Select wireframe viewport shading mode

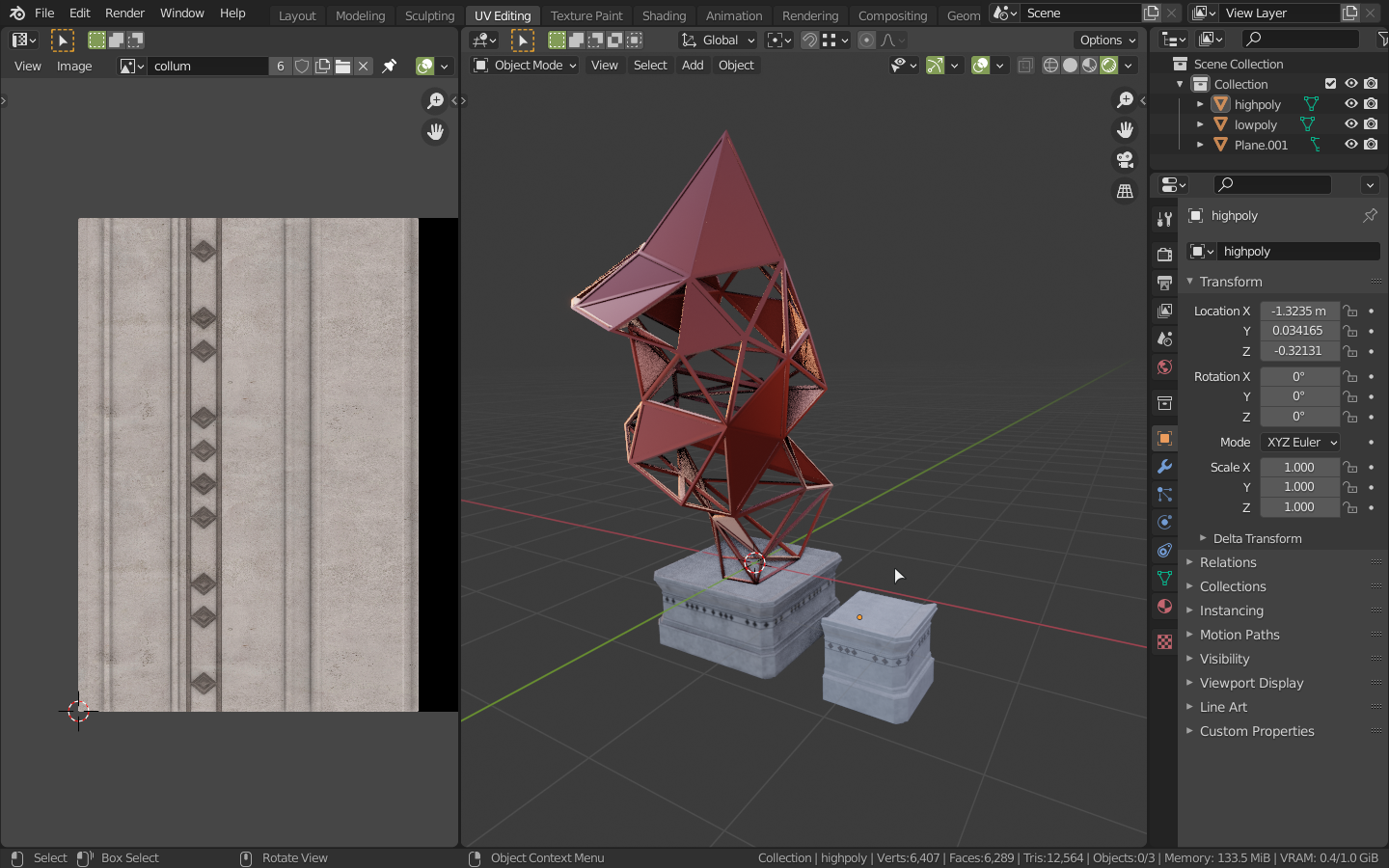1050,66
